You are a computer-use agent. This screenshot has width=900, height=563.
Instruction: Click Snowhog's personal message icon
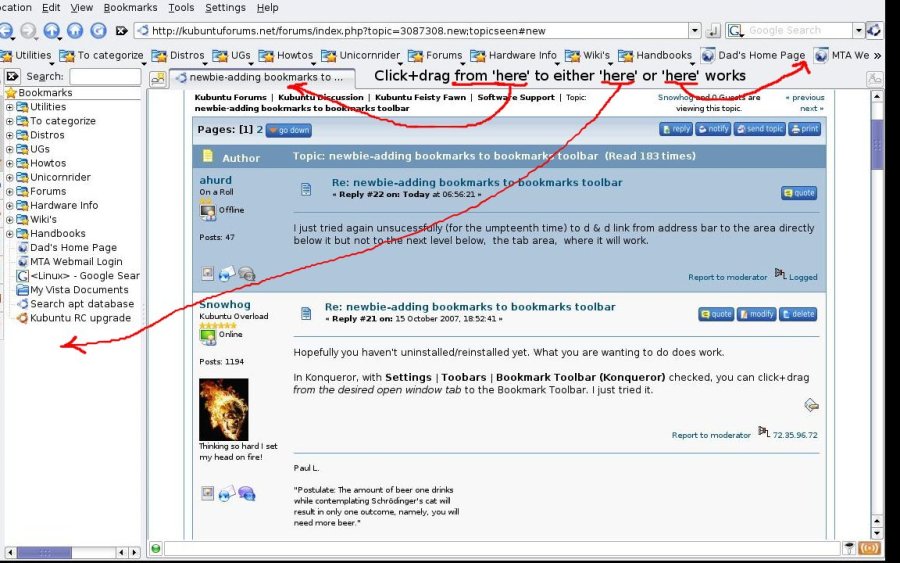pyautogui.click(x=246, y=493)
